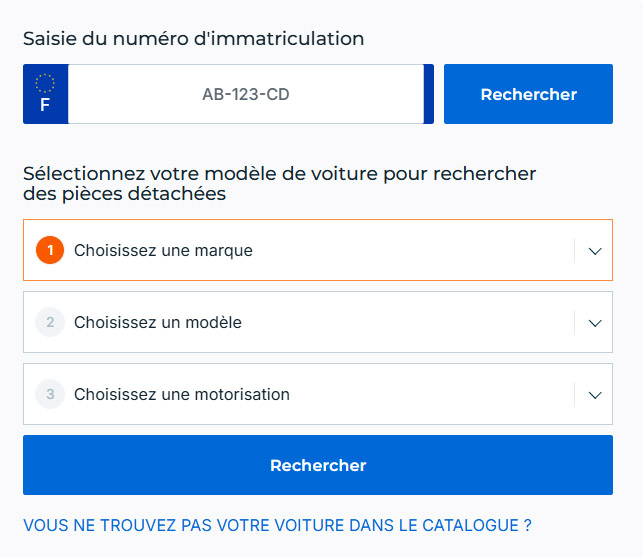Expand the motorisation chevron arrow
The height and width of the screenshot is (557, 643).
tap(595, 395)
